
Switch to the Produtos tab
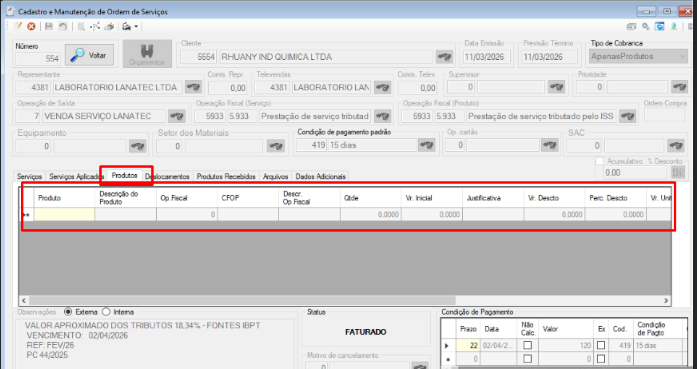point(124,176)
